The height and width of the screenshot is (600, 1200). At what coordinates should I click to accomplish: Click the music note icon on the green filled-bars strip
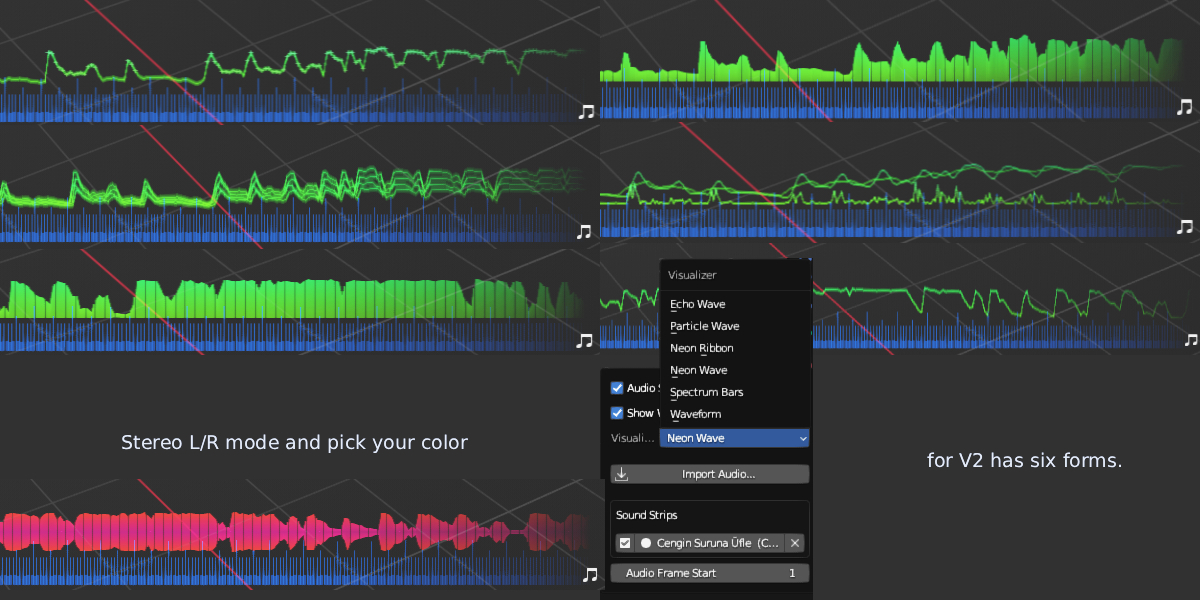click(x=585, y=340)
